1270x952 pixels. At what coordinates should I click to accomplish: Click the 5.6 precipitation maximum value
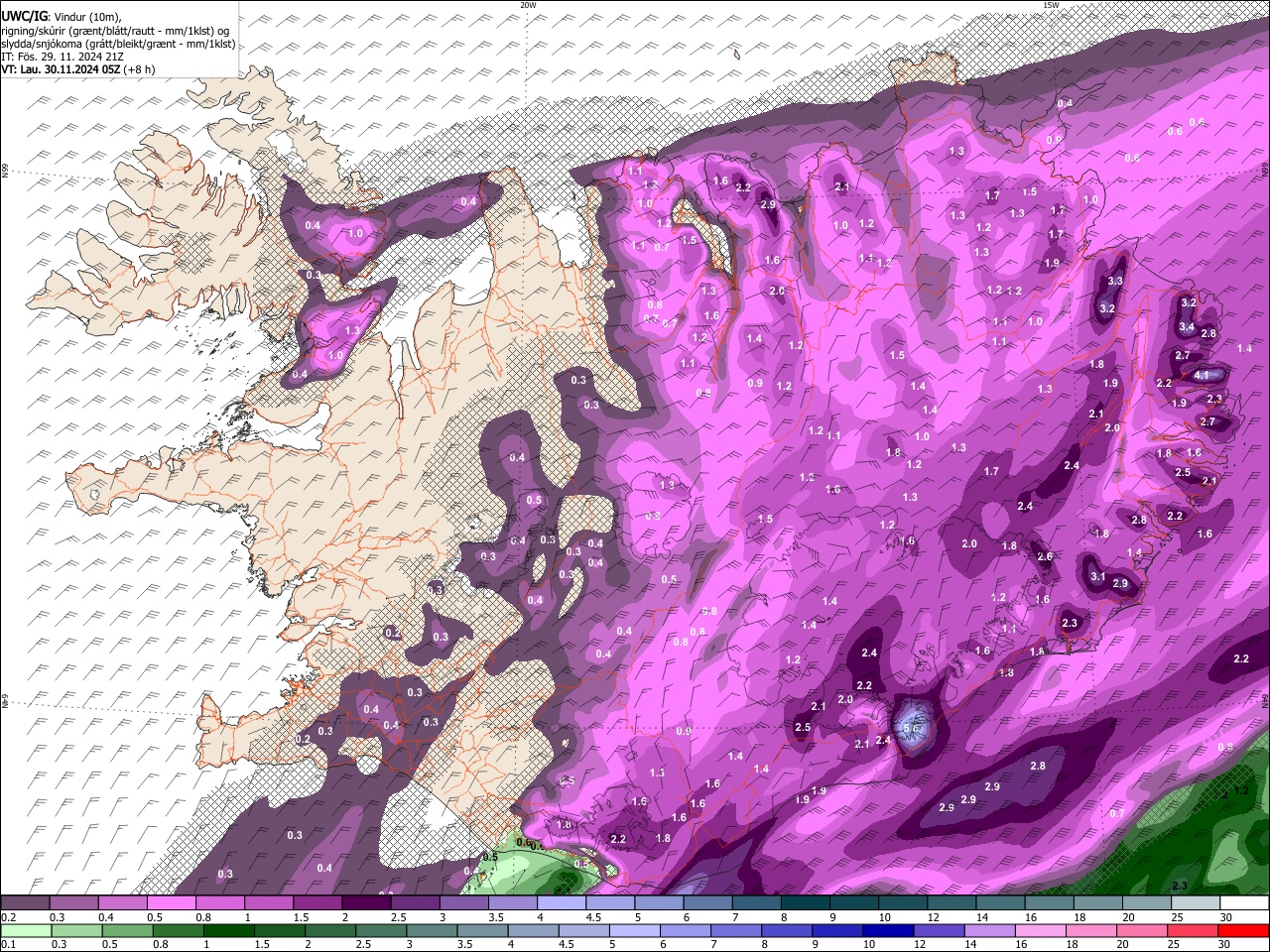coord(913,729)
